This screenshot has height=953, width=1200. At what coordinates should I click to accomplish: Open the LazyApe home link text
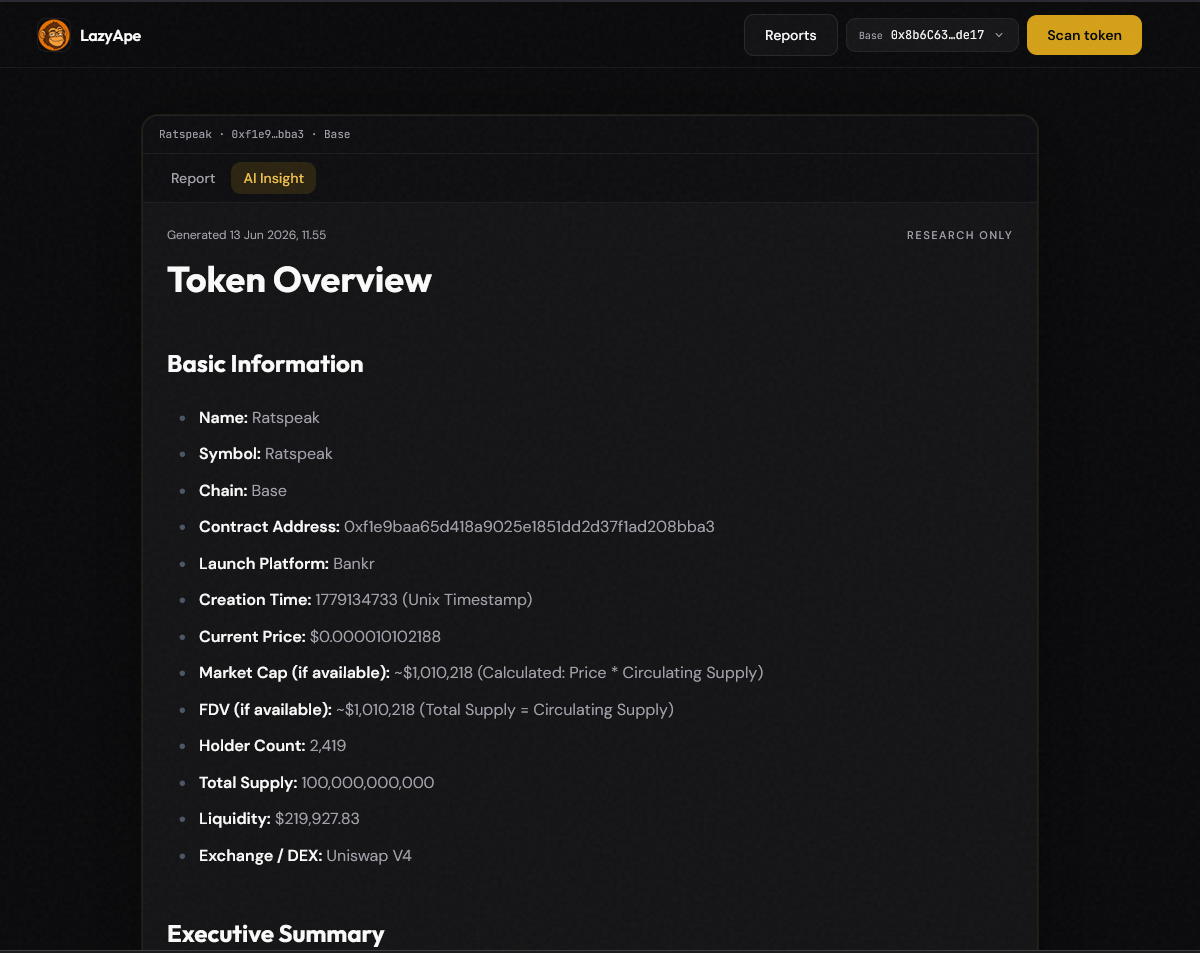[110, 36]
